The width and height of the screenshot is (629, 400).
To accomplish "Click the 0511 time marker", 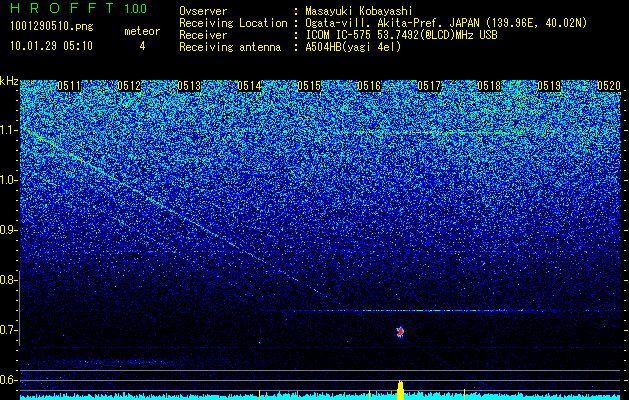I will click(69, 86).
